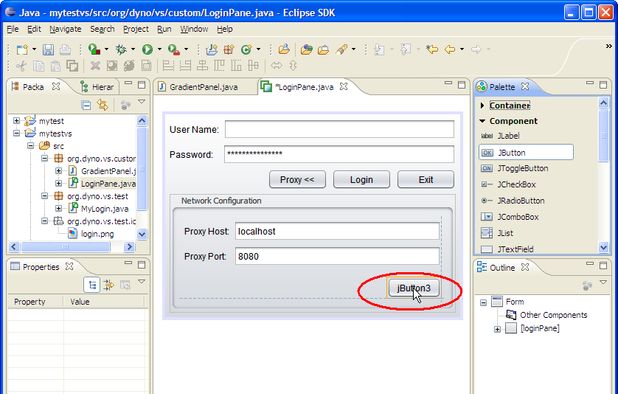The image size is (618, 394).
Task: Expand the Container section in Palette
Action: pyautogui.click(x=482, y=105)
